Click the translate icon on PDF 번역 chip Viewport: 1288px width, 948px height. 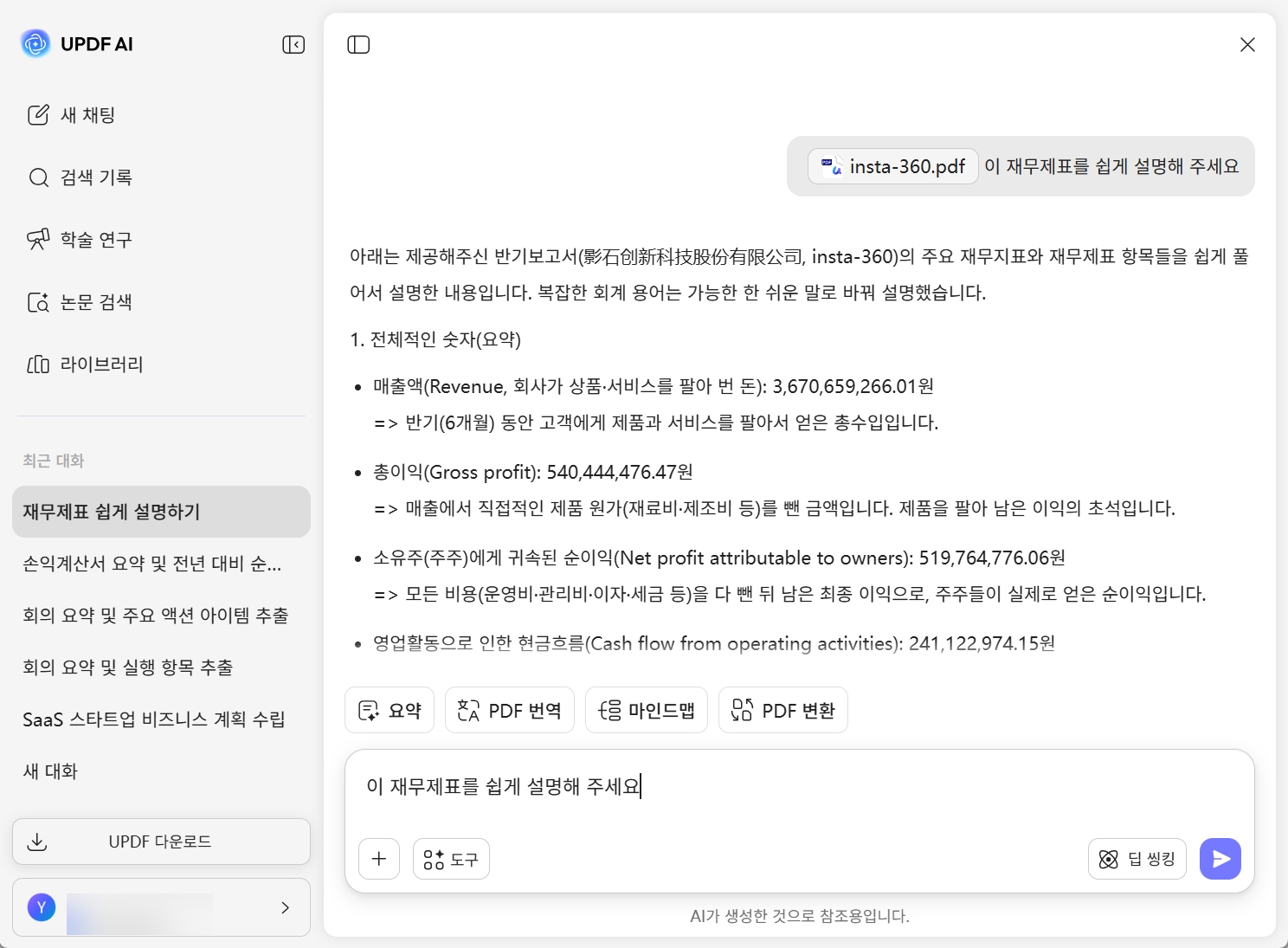tap(468, 711)
